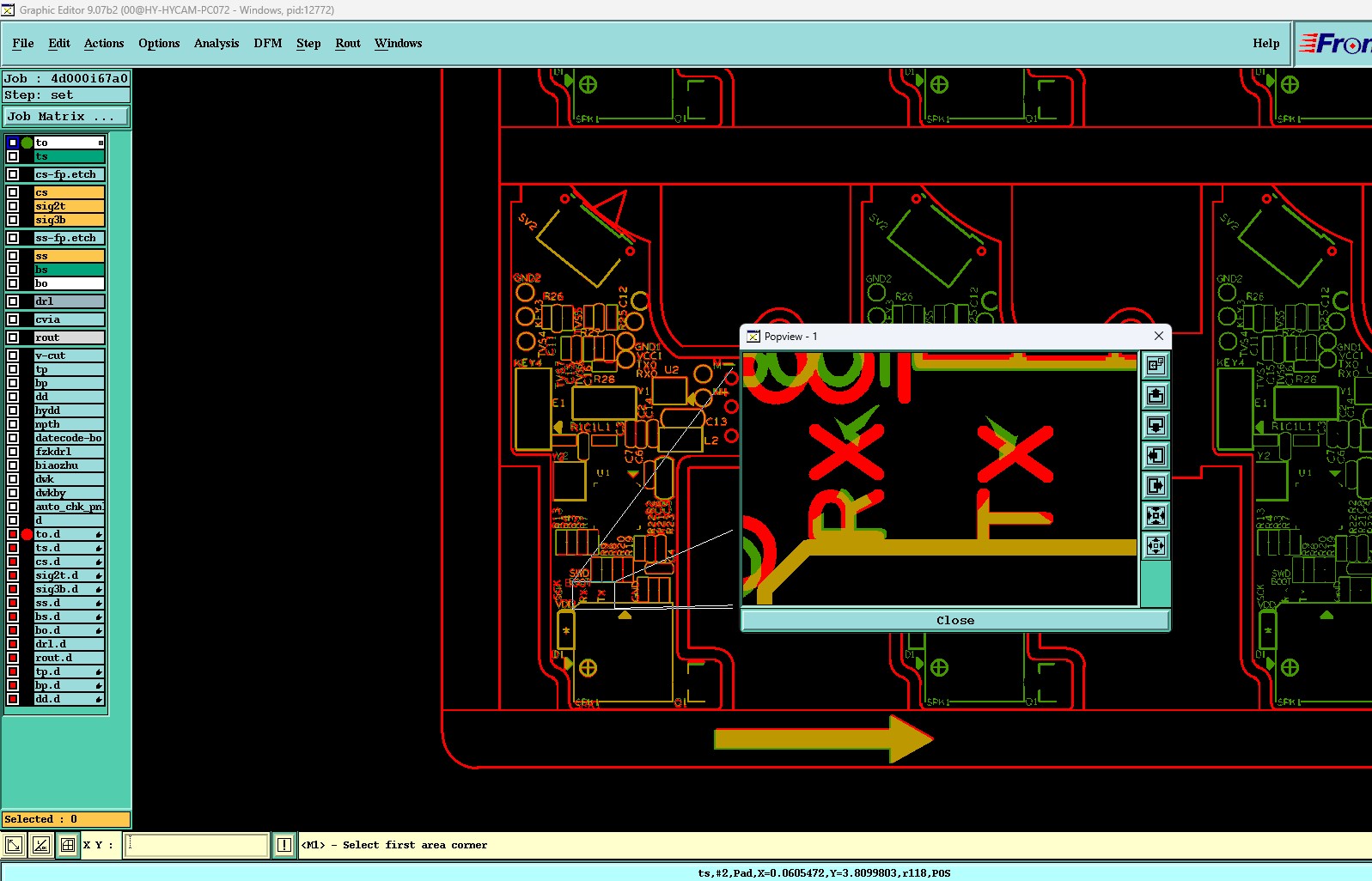Select the biaozhu layer name

point(69,465)
